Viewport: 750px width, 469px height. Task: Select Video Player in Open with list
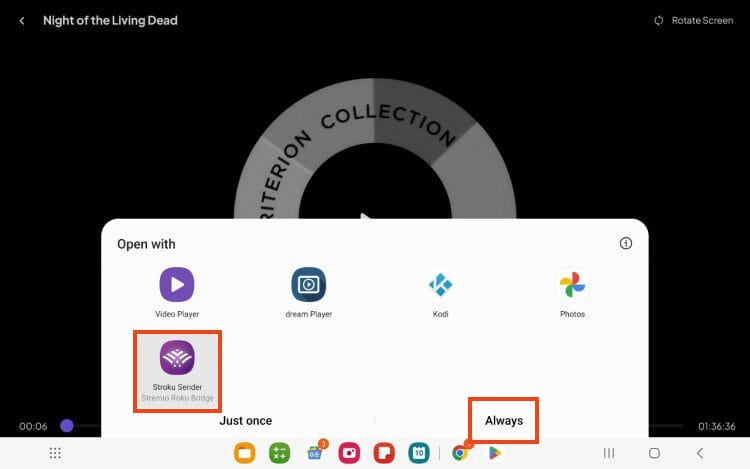(177, 285)
